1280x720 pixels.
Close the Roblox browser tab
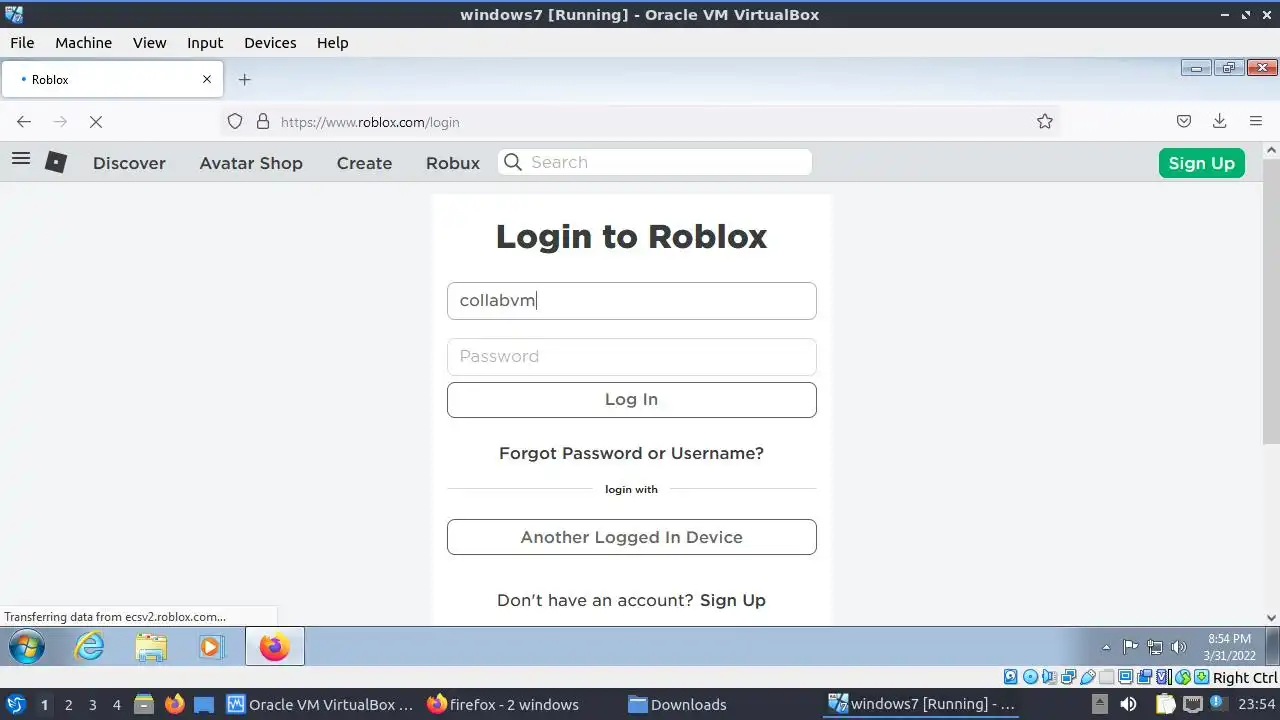(x=207, y=79)
